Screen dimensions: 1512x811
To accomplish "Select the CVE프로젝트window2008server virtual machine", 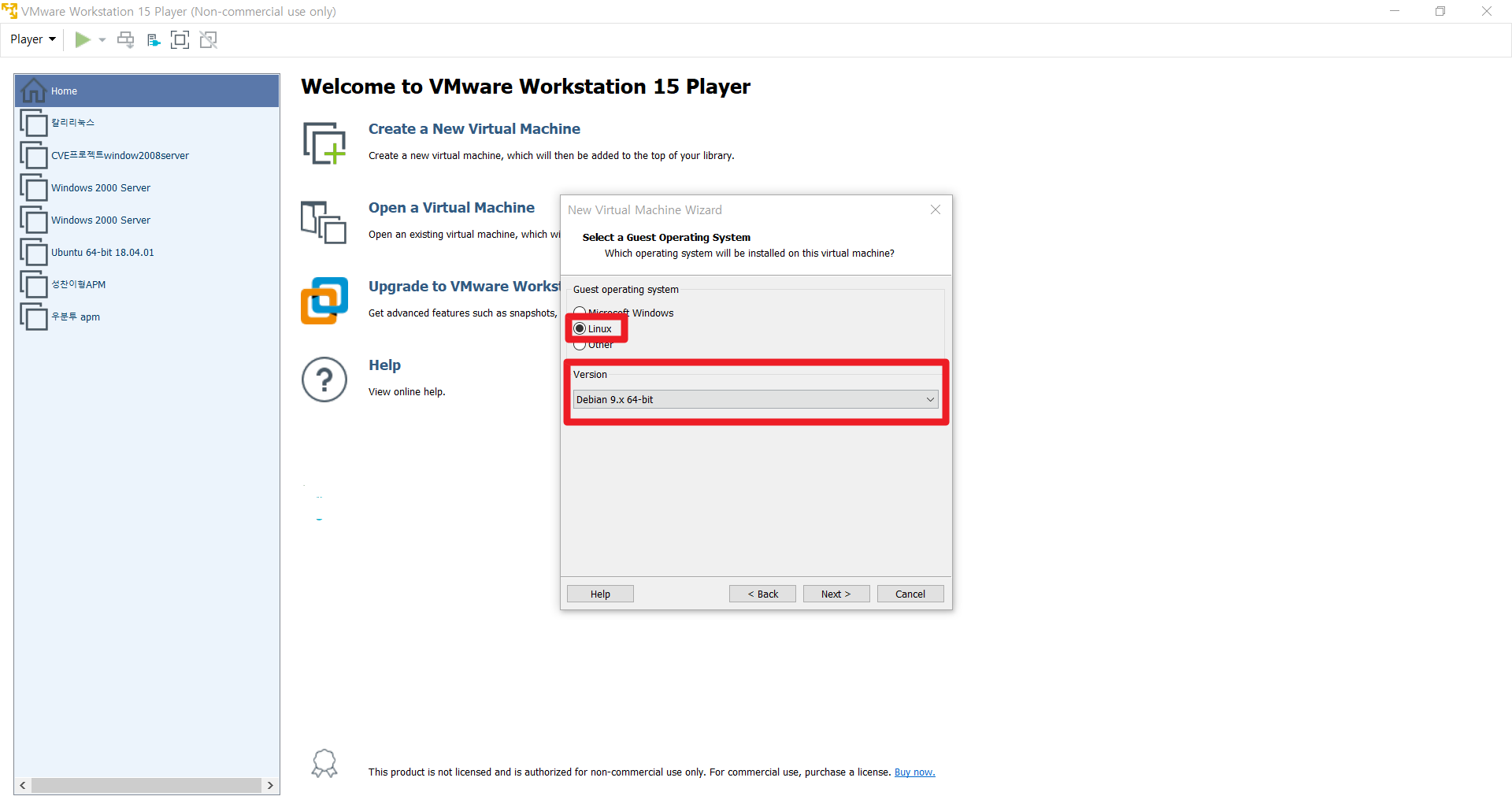I will [x=146, y=155].
